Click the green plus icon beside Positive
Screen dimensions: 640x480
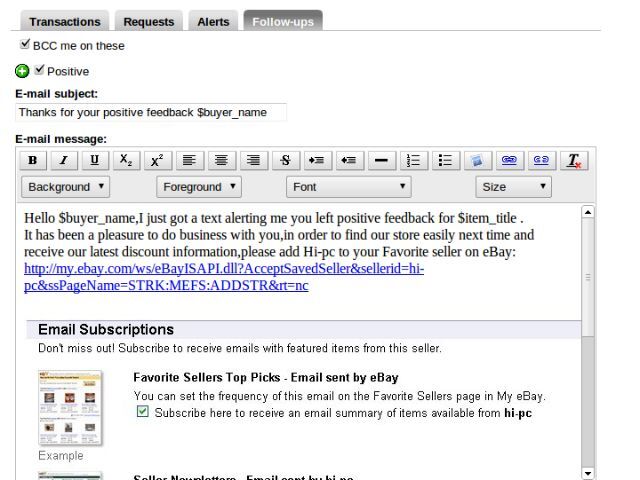click(x=22, y=71)
